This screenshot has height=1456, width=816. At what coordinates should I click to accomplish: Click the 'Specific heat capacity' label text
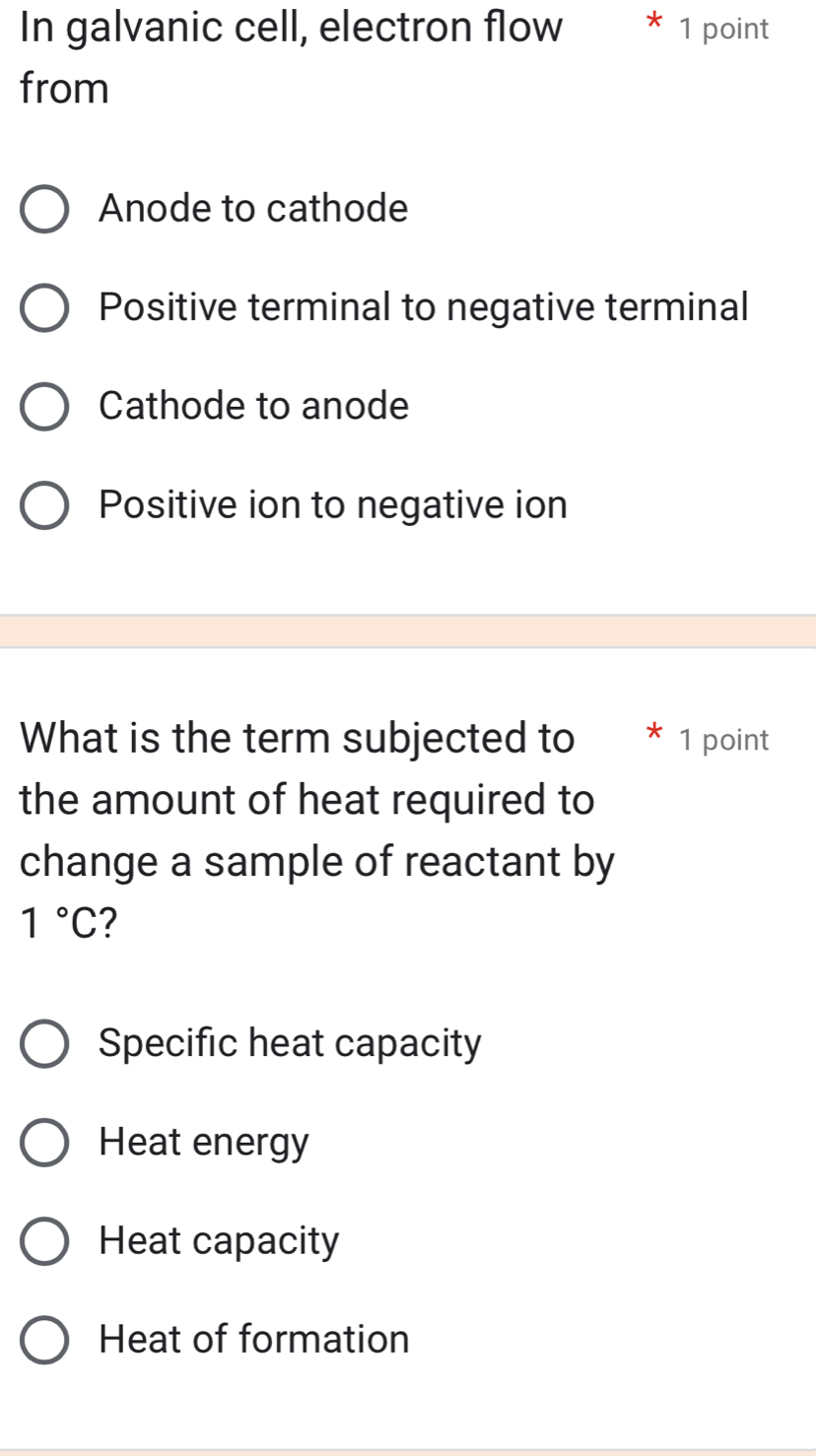click(291, 1043)
